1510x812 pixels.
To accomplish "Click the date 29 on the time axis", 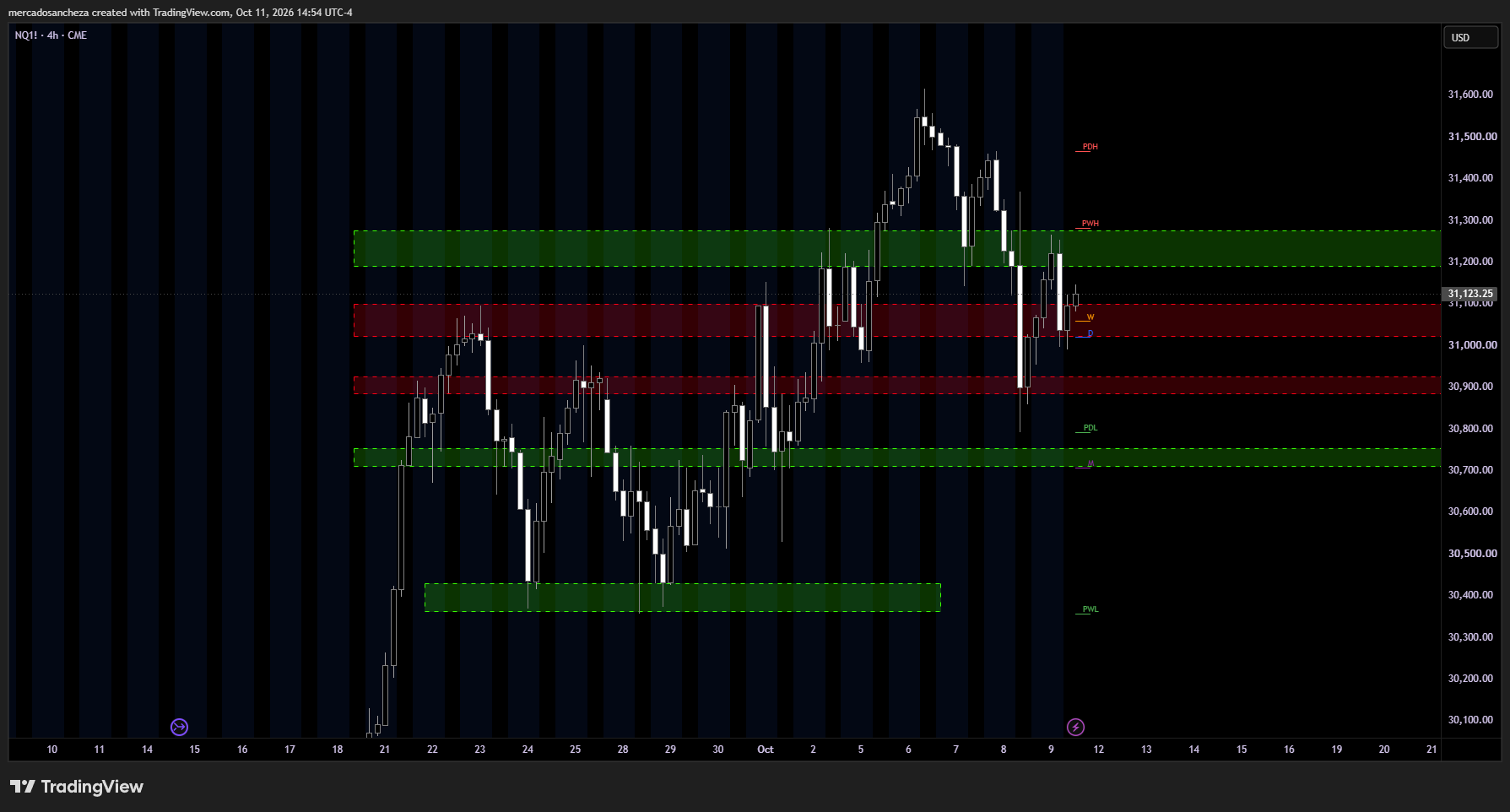I will (670, 750).
